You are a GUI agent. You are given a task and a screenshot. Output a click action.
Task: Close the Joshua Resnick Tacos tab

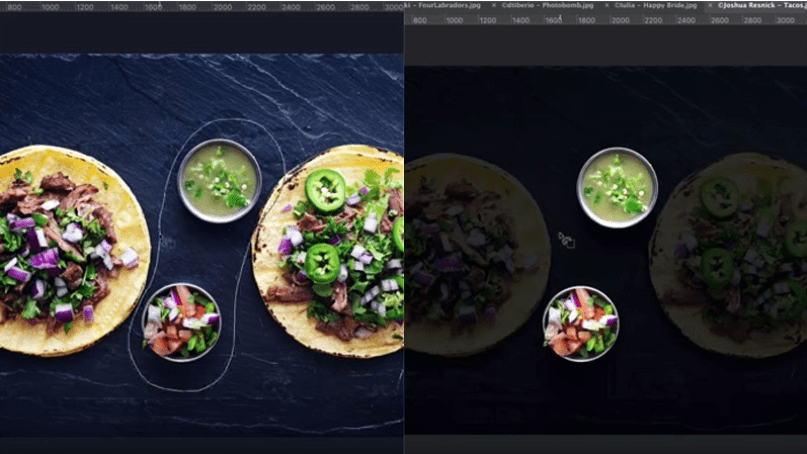pos(712,5)
